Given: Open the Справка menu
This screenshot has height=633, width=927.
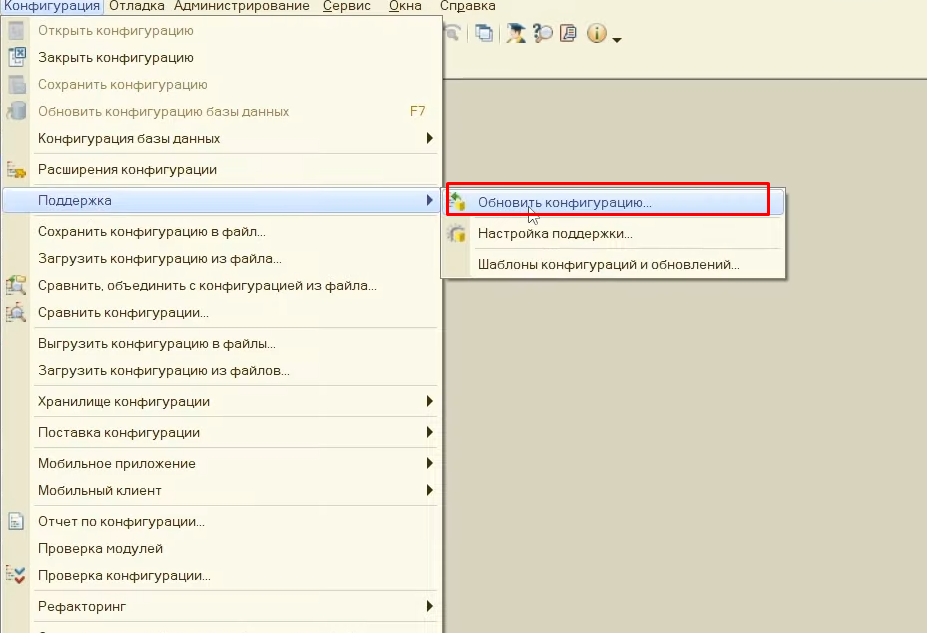Looking at the screenshot, I should pos(468,7).
